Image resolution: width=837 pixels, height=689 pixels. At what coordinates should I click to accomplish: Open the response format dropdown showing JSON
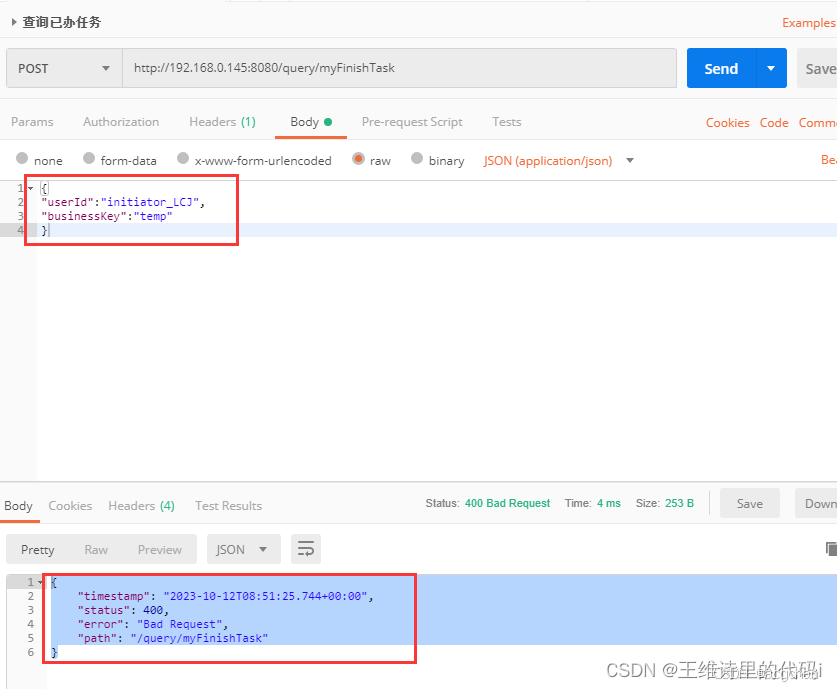243,548
